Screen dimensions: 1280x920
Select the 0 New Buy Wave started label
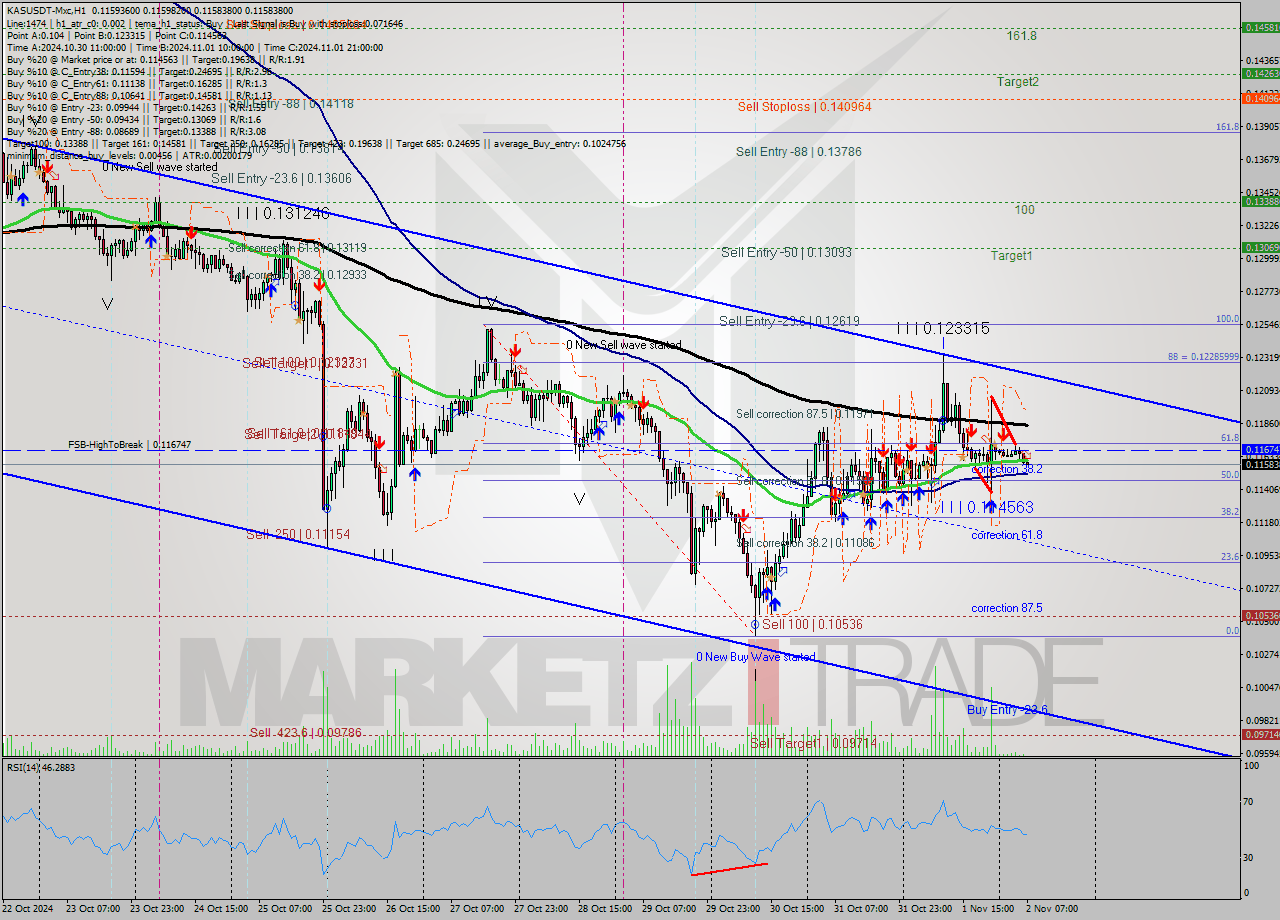(x=756, y=657)
